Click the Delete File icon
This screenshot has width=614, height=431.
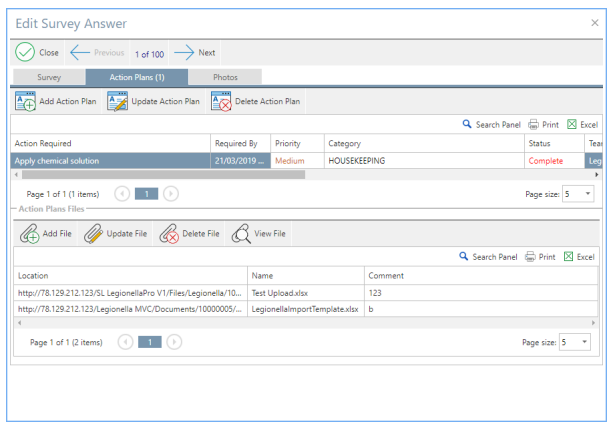tap(168, 234)
